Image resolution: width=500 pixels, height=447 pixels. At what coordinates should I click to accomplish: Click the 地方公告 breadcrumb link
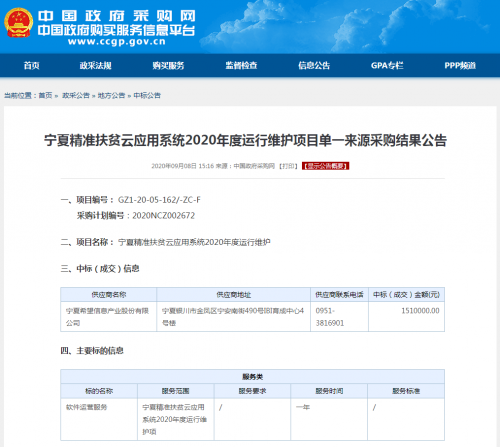coord(111,96)
